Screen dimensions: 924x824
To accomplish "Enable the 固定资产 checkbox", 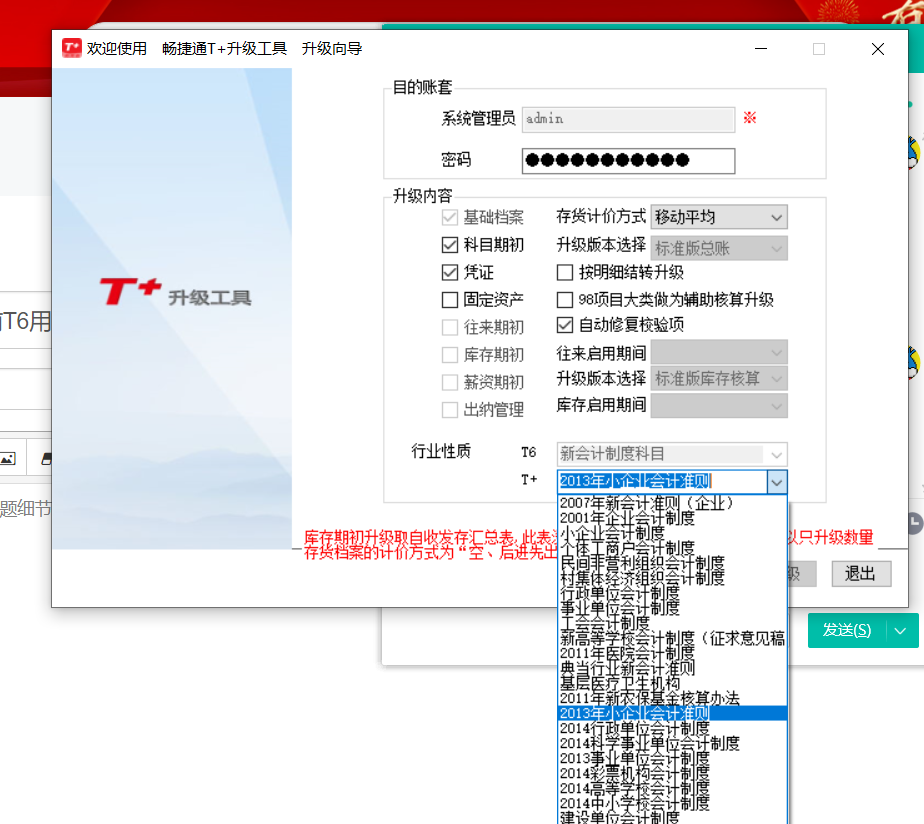I will pyautogui.click(x=450, y=300).
